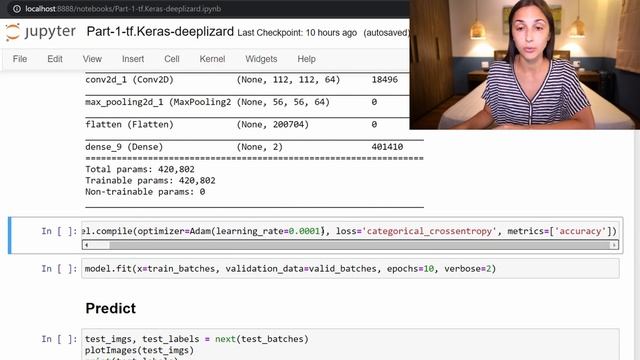Image resolution: width=640 pixels, height=360 pixels.
Task: Click 'Non-trainable params: 0' text
Action: pyautogui.click(x=145, y=191)
